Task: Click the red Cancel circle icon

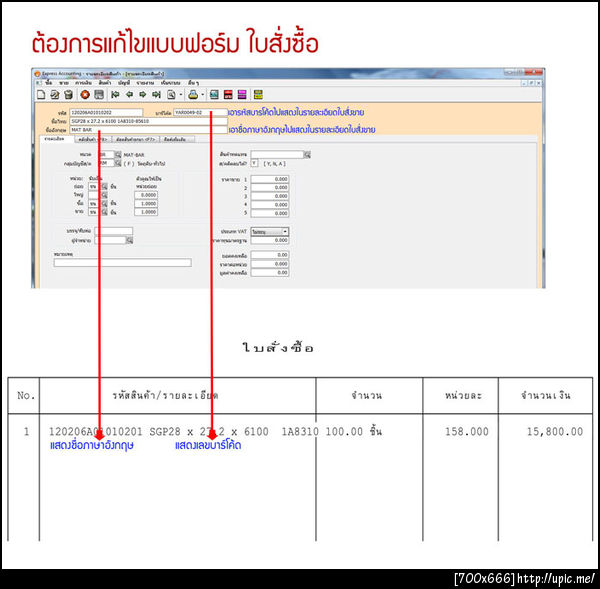Action: click(x=85, y=95)
